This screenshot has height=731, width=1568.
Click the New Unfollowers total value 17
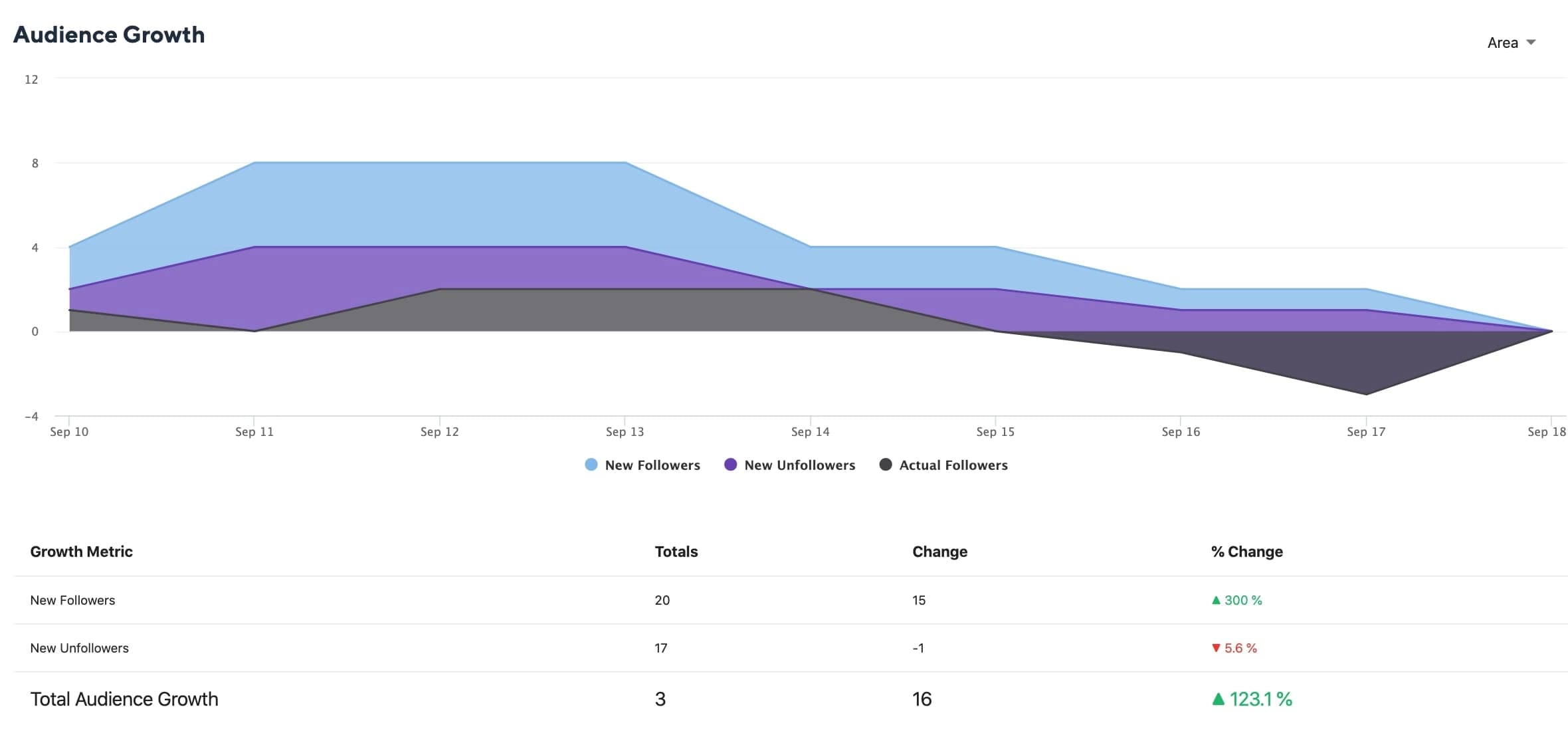click(x=661, y=648)
